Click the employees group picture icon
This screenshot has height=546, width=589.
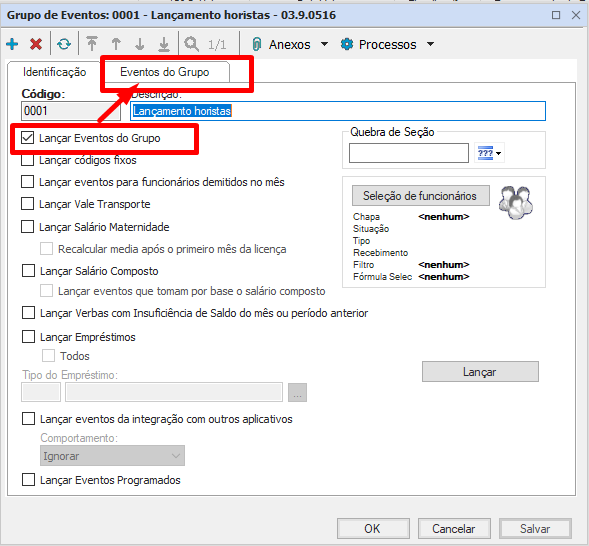516,203
